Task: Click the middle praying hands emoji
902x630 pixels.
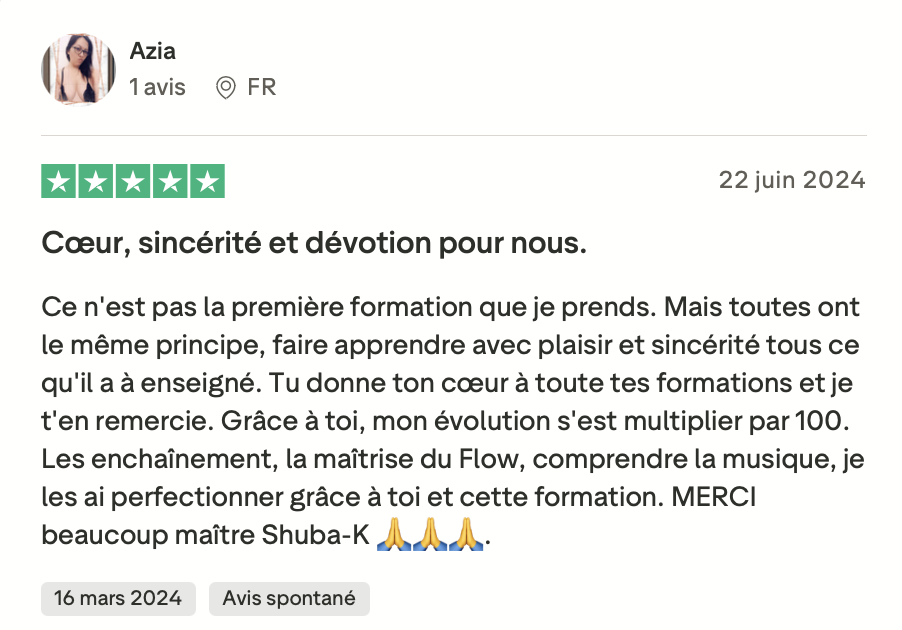Action: coord(430,536)
